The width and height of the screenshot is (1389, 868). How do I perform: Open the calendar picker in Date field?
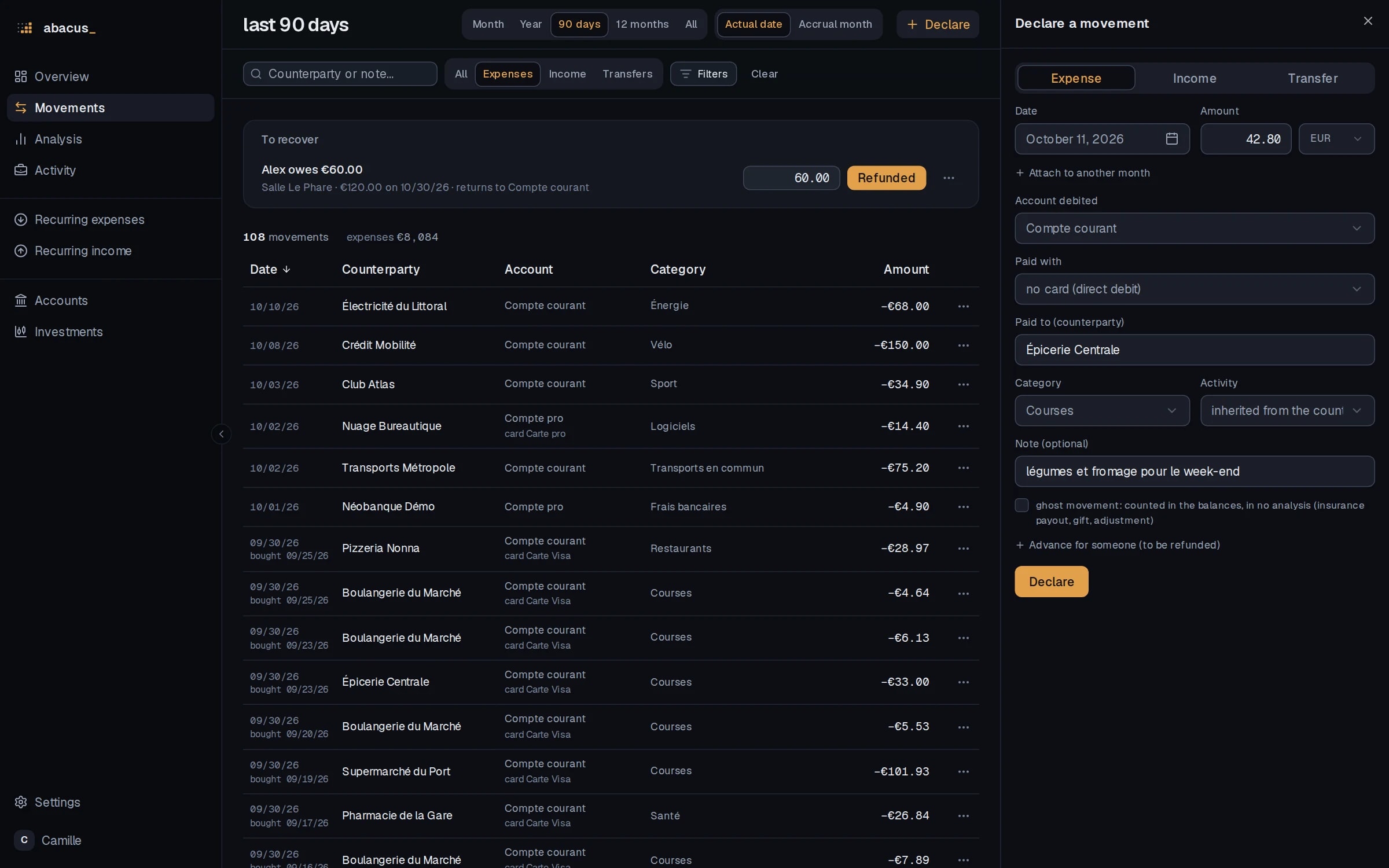coord(1171,139)
